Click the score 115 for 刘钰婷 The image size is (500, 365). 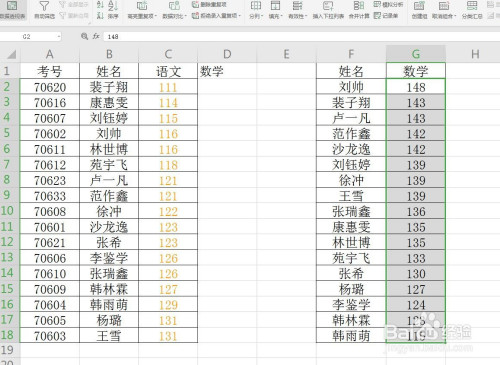point(168,118)
